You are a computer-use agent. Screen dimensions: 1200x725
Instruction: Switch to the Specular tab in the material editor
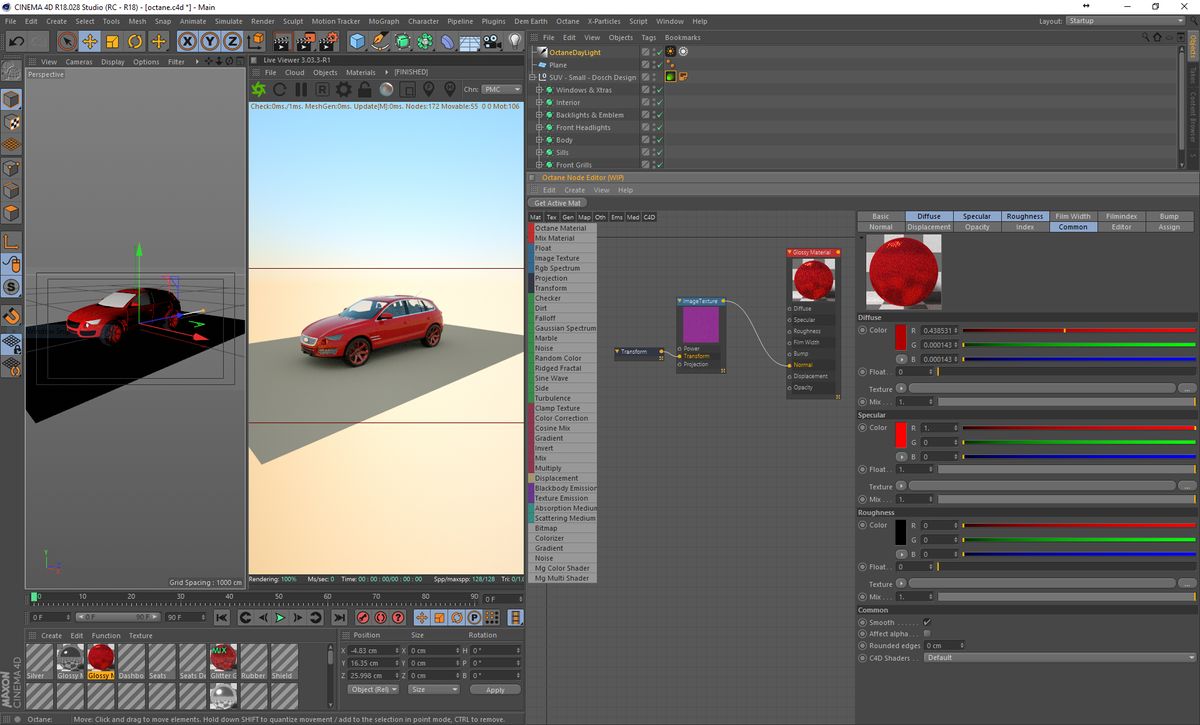coord(978,216)
